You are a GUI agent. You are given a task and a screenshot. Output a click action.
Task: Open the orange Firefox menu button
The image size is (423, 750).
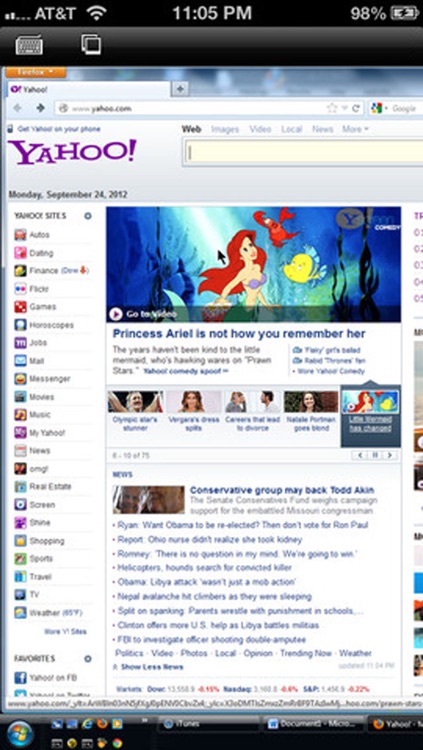pos(34,73)
